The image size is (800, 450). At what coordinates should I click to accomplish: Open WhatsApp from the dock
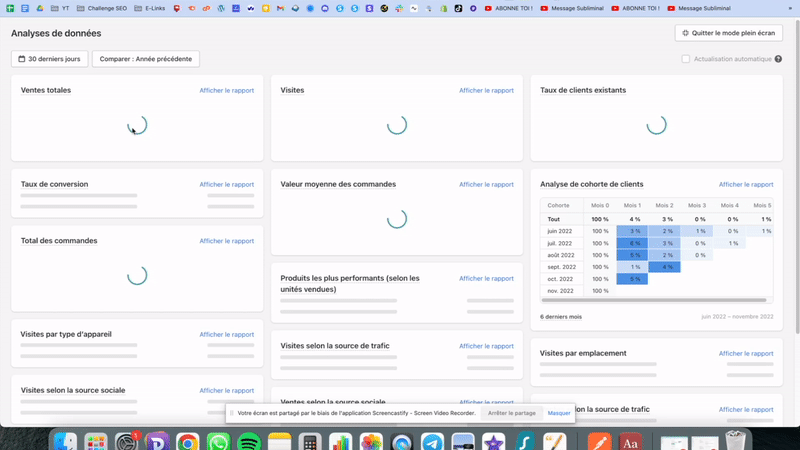click(218, 442)
